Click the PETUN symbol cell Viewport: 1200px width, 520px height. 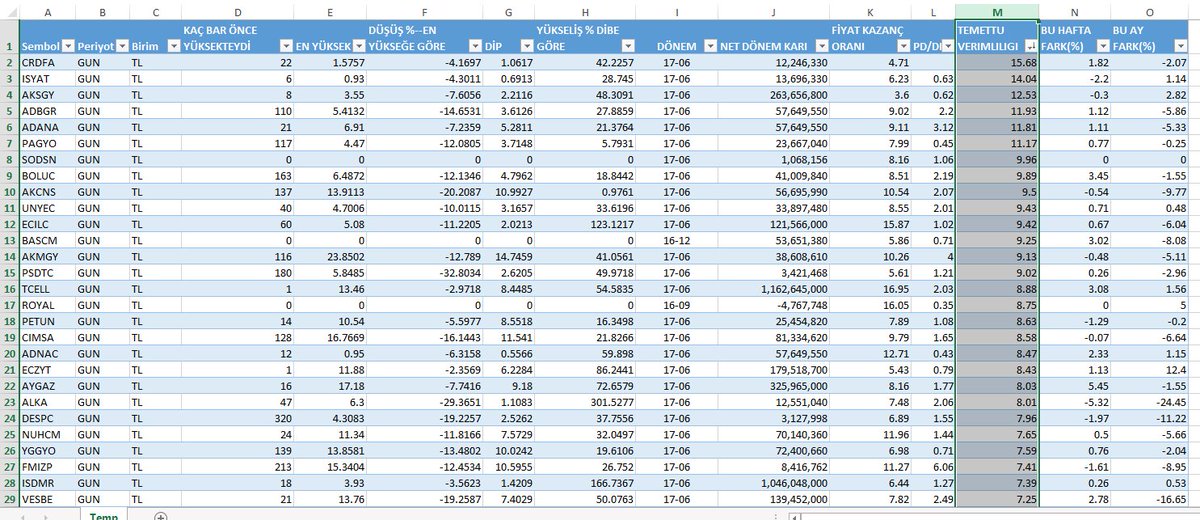(x=50, y=321)
